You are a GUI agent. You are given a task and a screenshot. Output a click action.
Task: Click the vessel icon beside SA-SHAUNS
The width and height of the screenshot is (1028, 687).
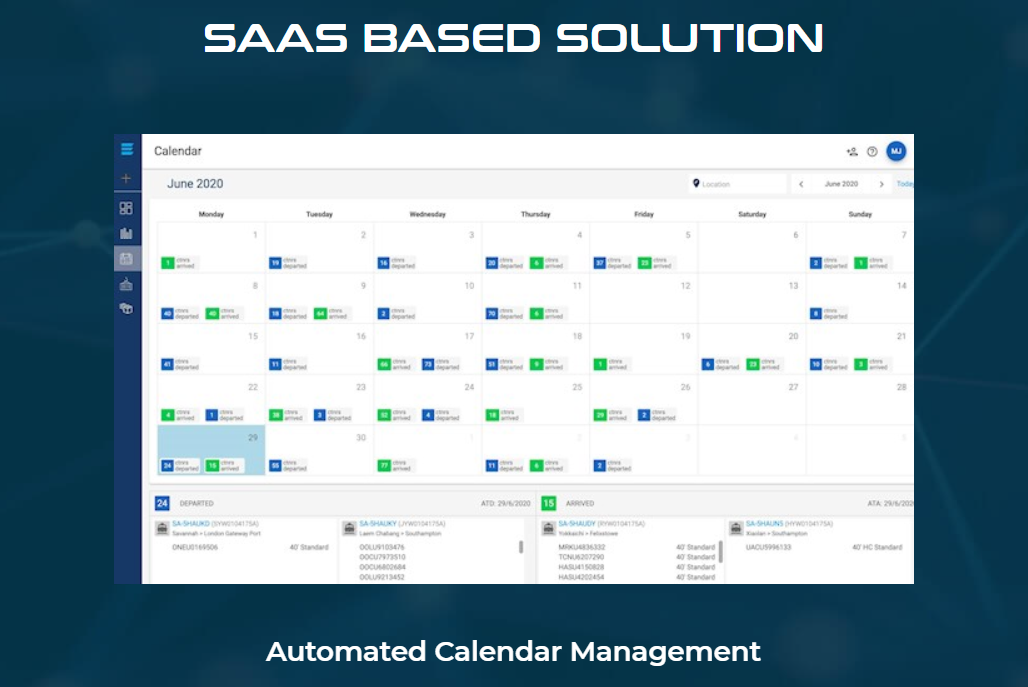coord(736,528)
